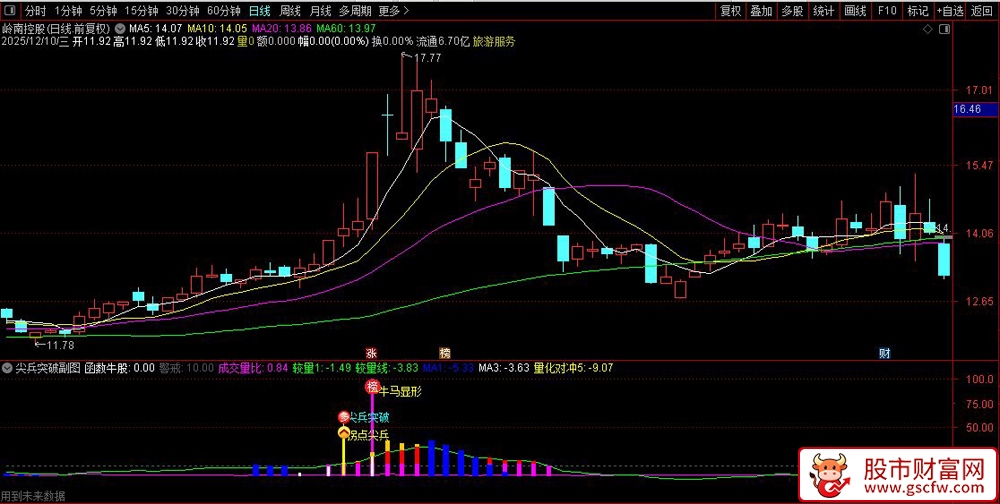The image size is (1000, 504).
Task: Click the 牛马显形 signal label
Action: coord(401,390)
